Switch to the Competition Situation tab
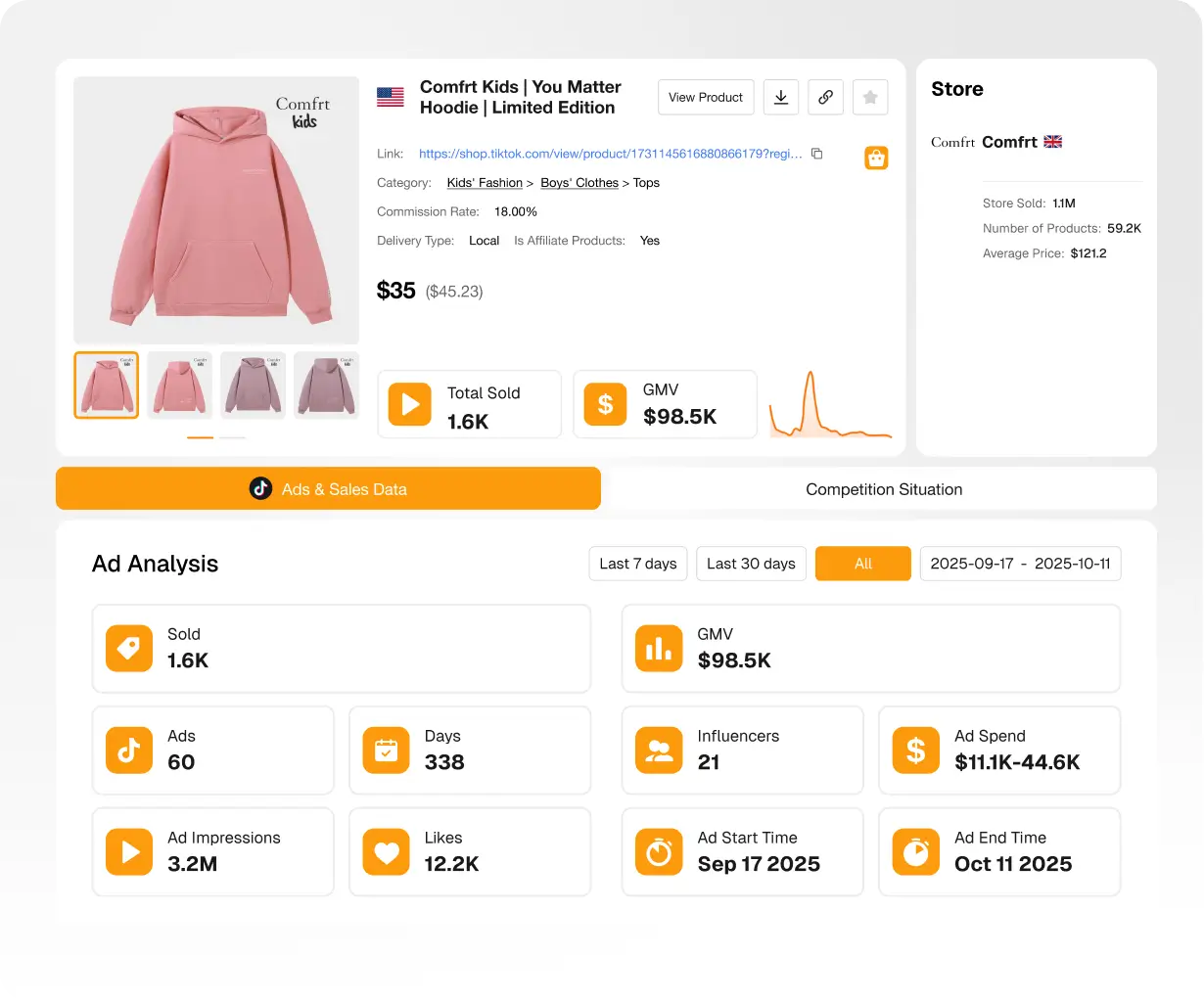Screen dimensions: 1204x1001 coord(883,488)
